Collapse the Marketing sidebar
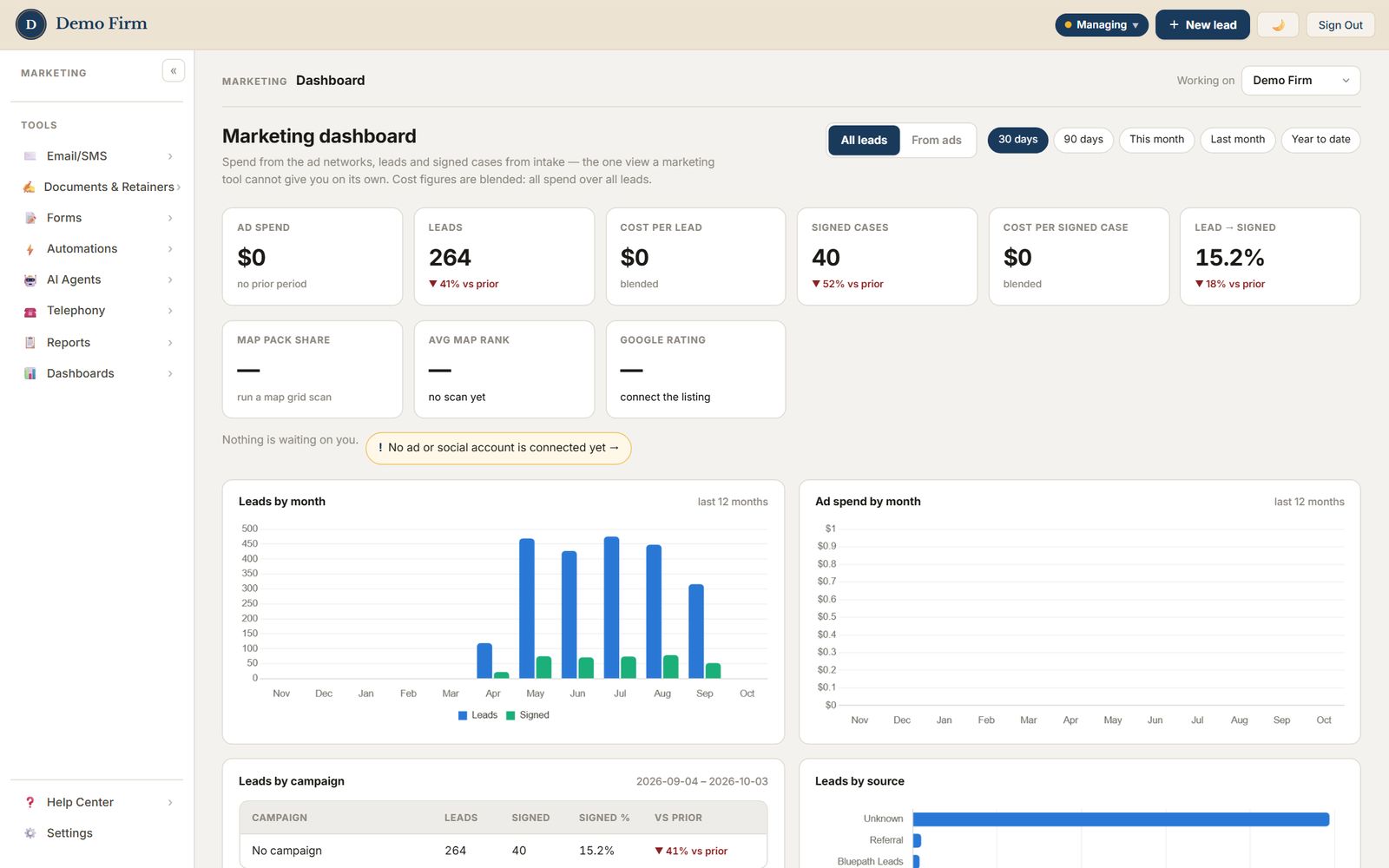1389x868 pixels. point(174,71)
